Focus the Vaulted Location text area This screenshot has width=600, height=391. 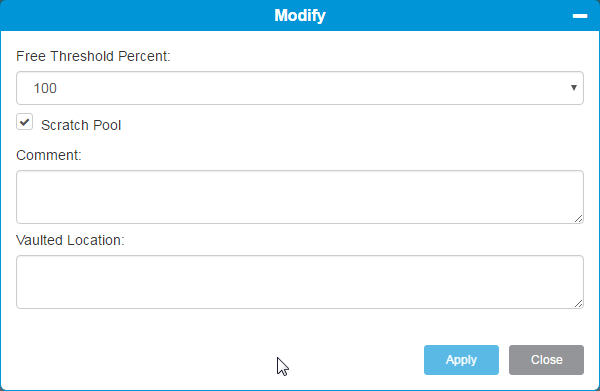tap(300, 282)
